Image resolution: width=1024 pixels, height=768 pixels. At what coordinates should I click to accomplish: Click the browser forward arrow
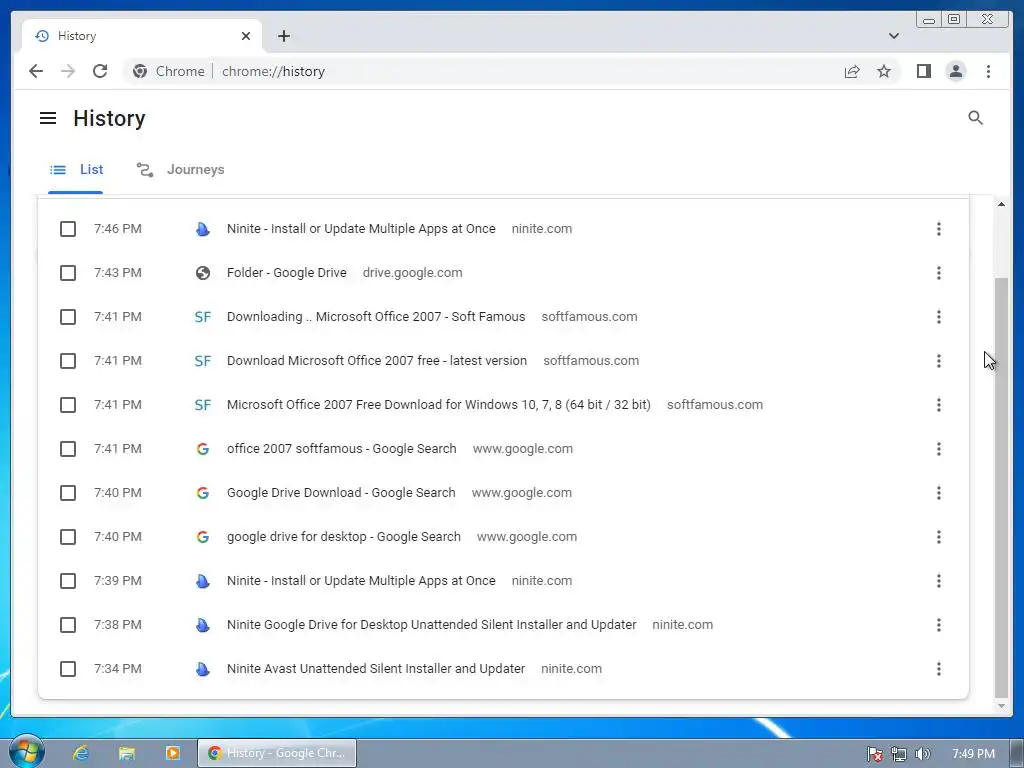tap(68, 71)
